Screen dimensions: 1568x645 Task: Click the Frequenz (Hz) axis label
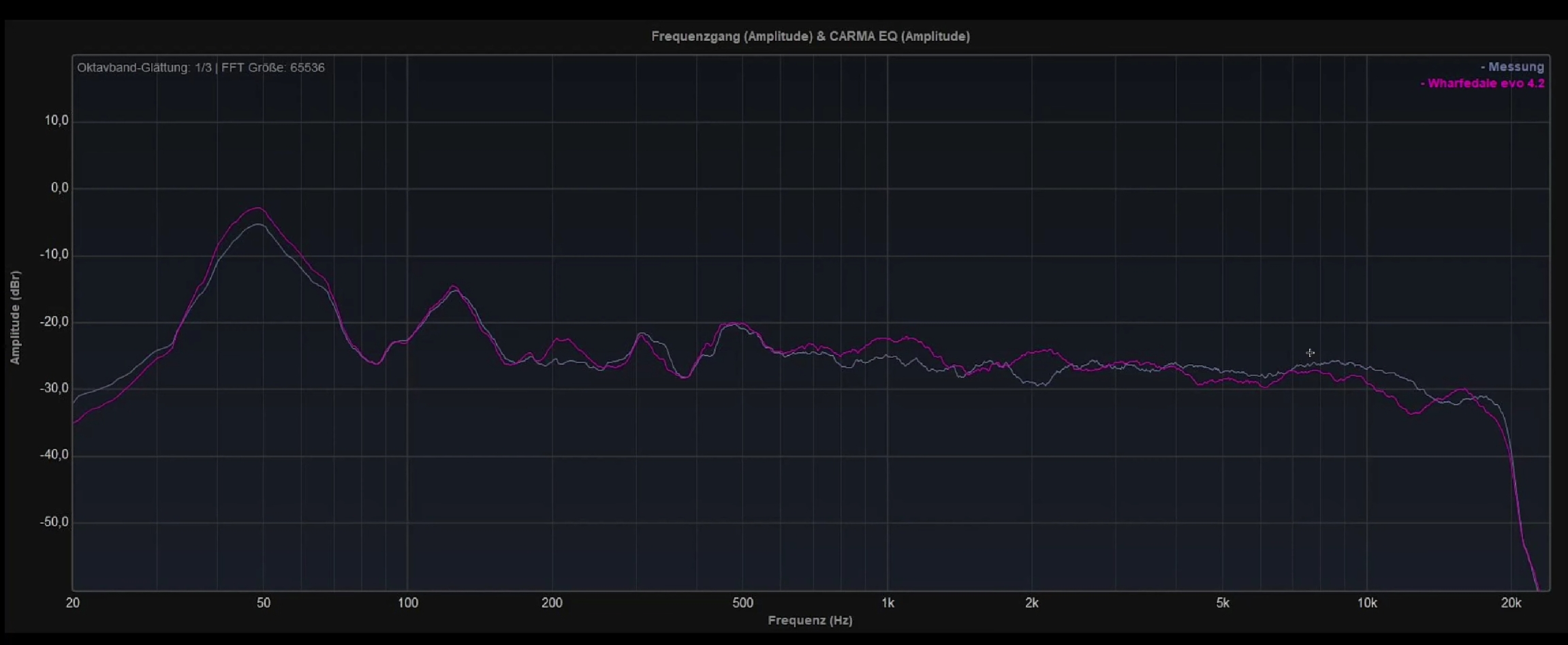pos(810,620)
